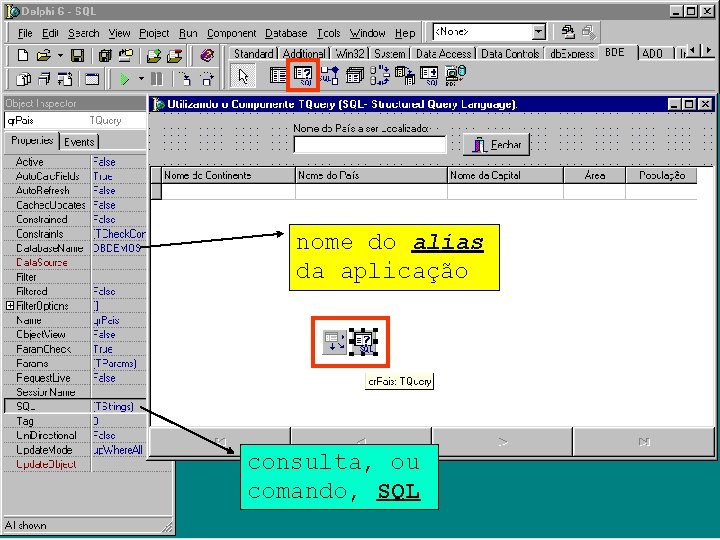
Task: Open the Run button dropdown arrow
Action: pyautogui.click(x=141, y=79)
